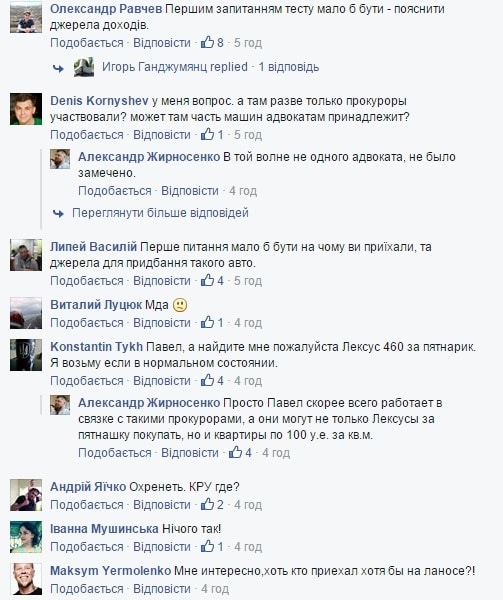Click reply arrow icon beside Игорь Ганджумянц replied
Viewport: 503px width, 600px height.
(58, 68)
